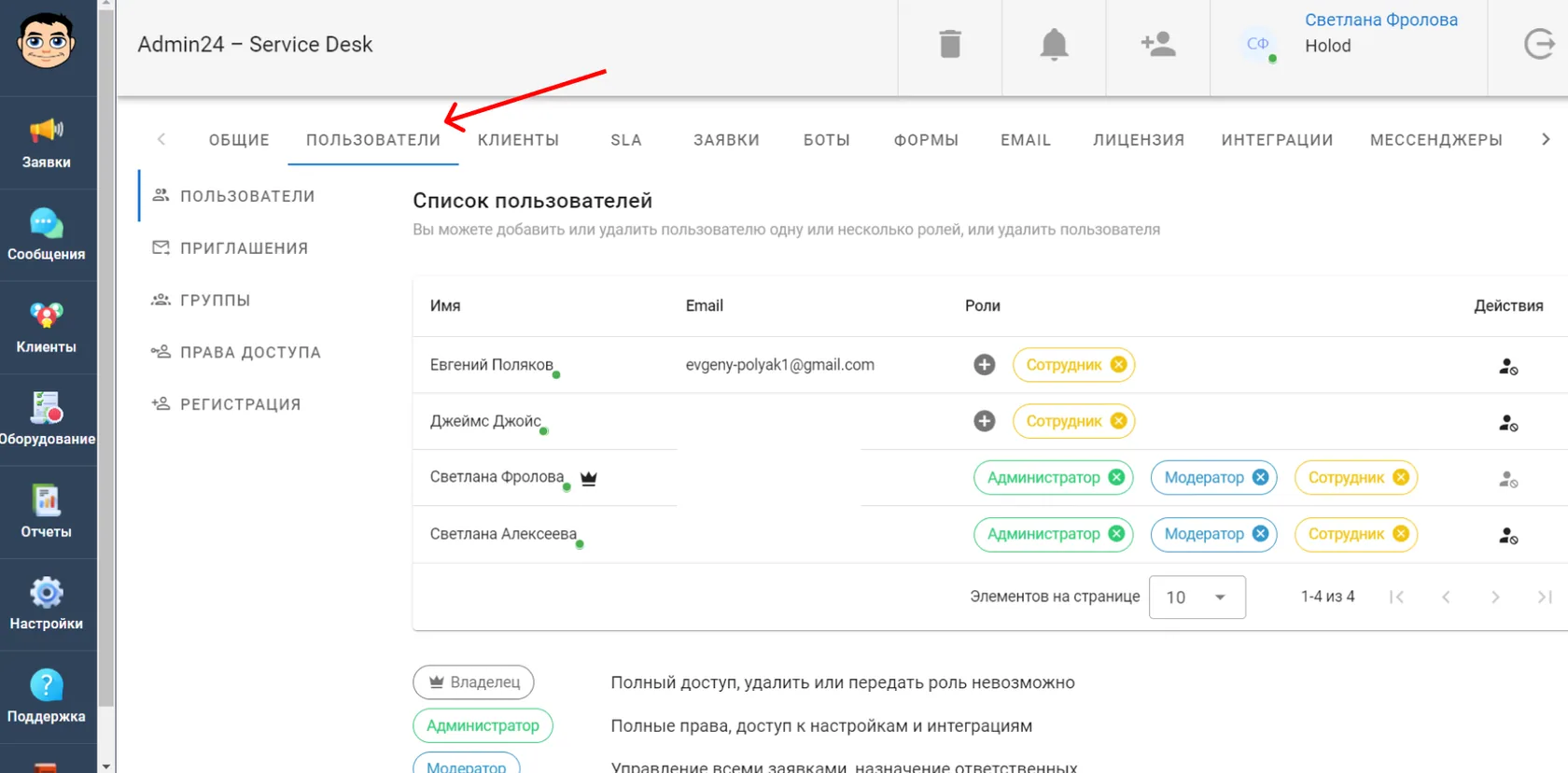Show more tabs with right chevron
The height and width of the screenshot is (773, 1568).
(x=1546, y=139)
